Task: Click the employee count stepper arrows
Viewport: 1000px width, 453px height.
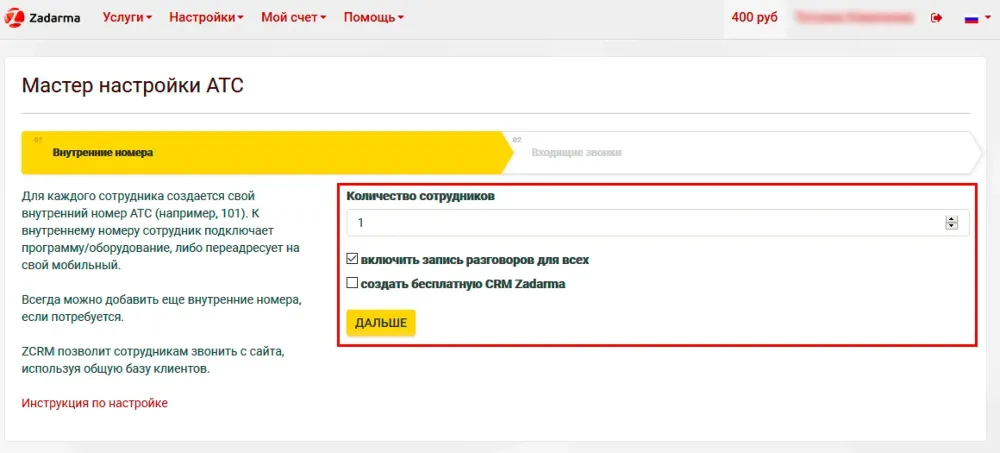Action: (952, 223)
